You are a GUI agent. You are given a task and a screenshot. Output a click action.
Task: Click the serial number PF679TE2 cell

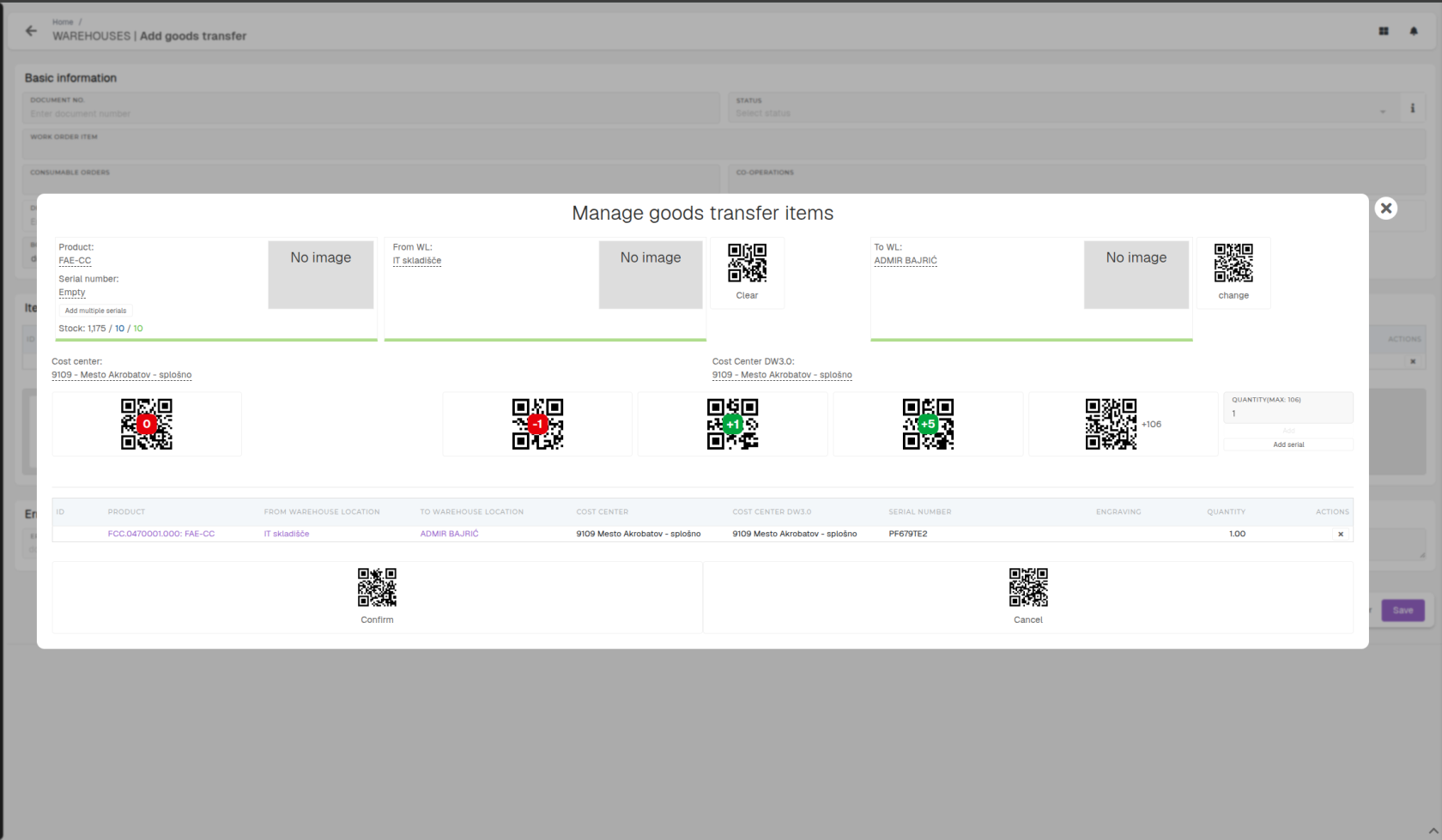908,534
